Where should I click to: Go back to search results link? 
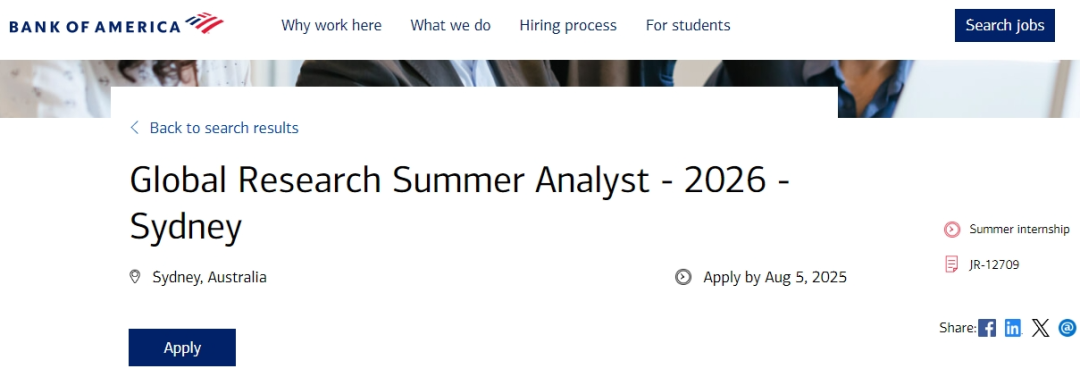click(x=224, y=128)
